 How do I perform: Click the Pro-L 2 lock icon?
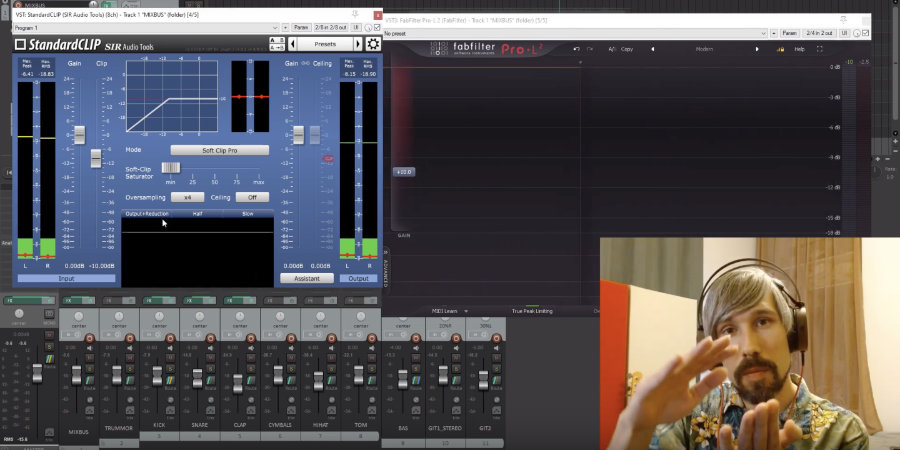781,49
